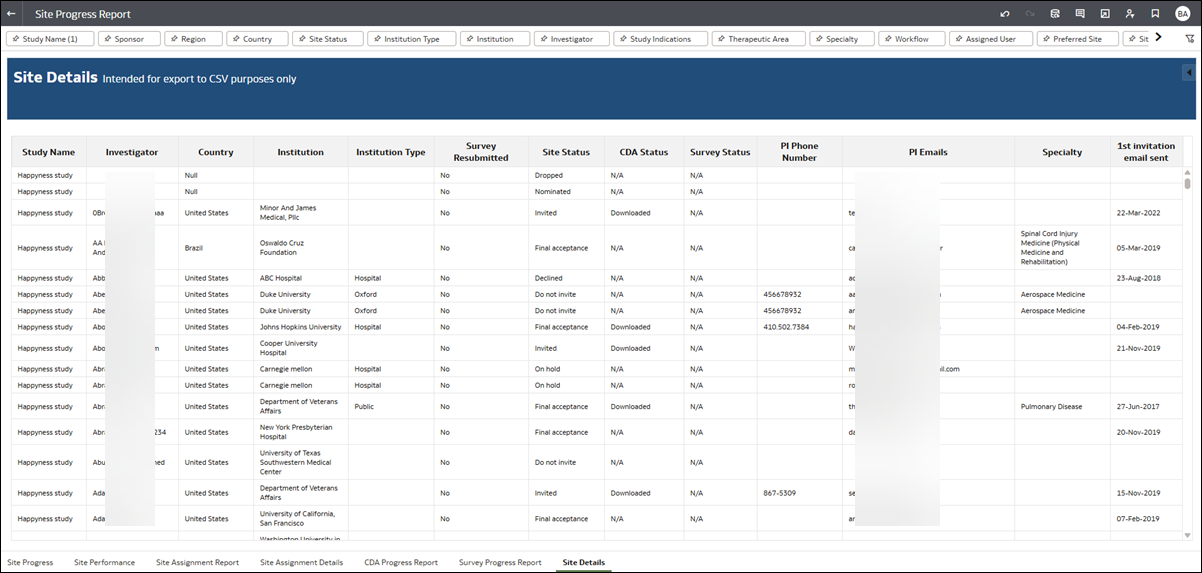Open the Institution Type filter

(411, 39)
